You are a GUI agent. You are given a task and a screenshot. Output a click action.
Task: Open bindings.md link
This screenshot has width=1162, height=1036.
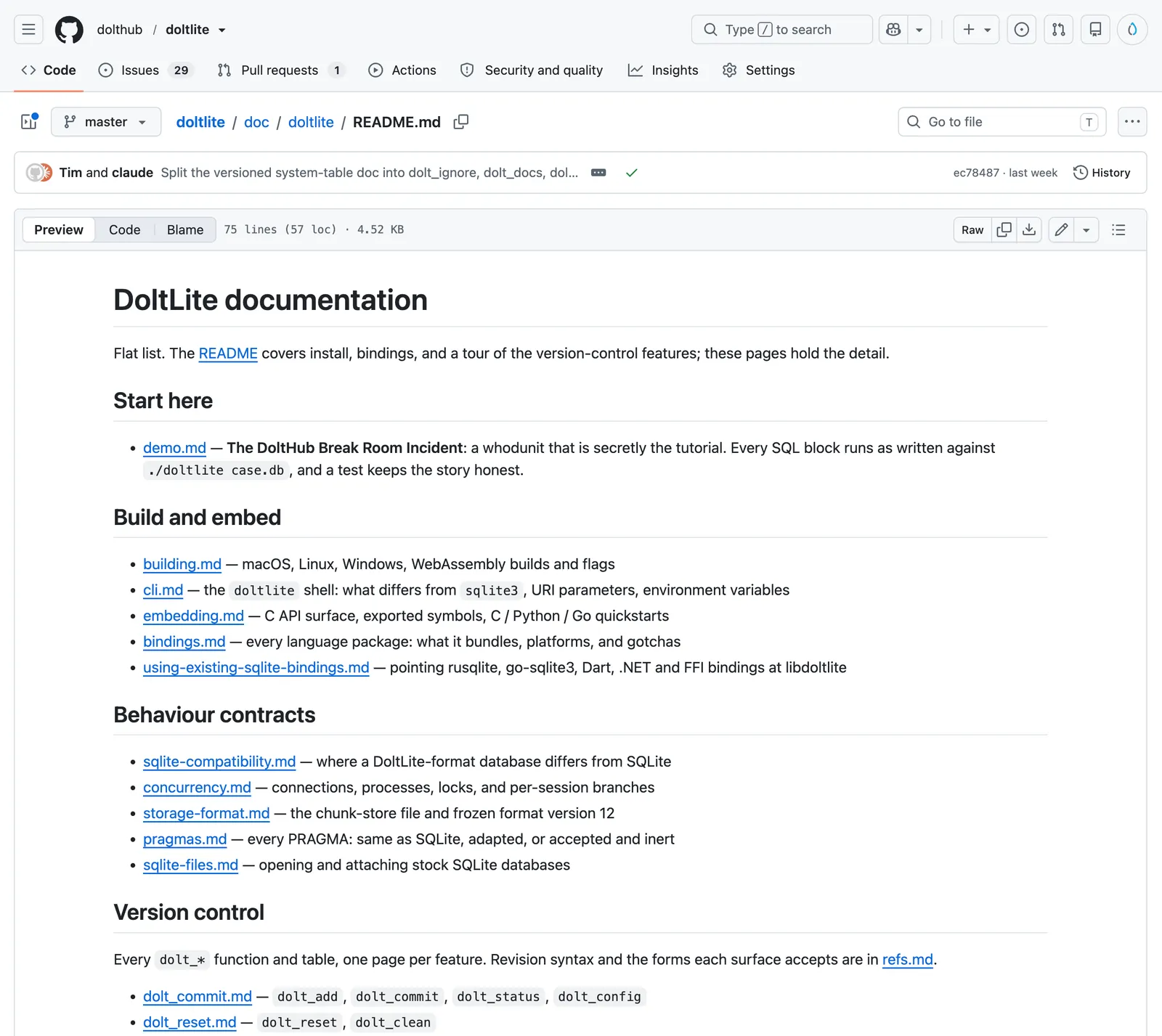(x=184, y=642)
